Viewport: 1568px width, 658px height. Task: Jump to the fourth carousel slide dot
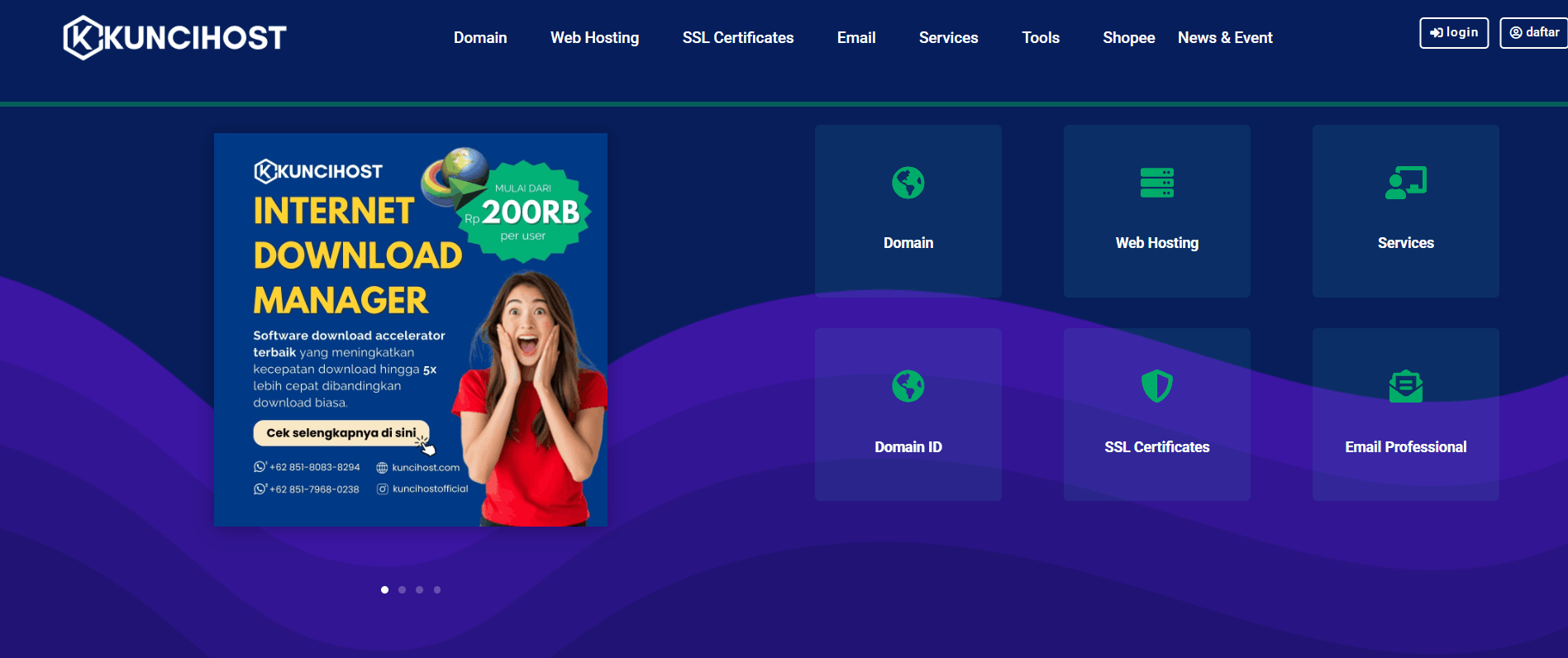437,589
